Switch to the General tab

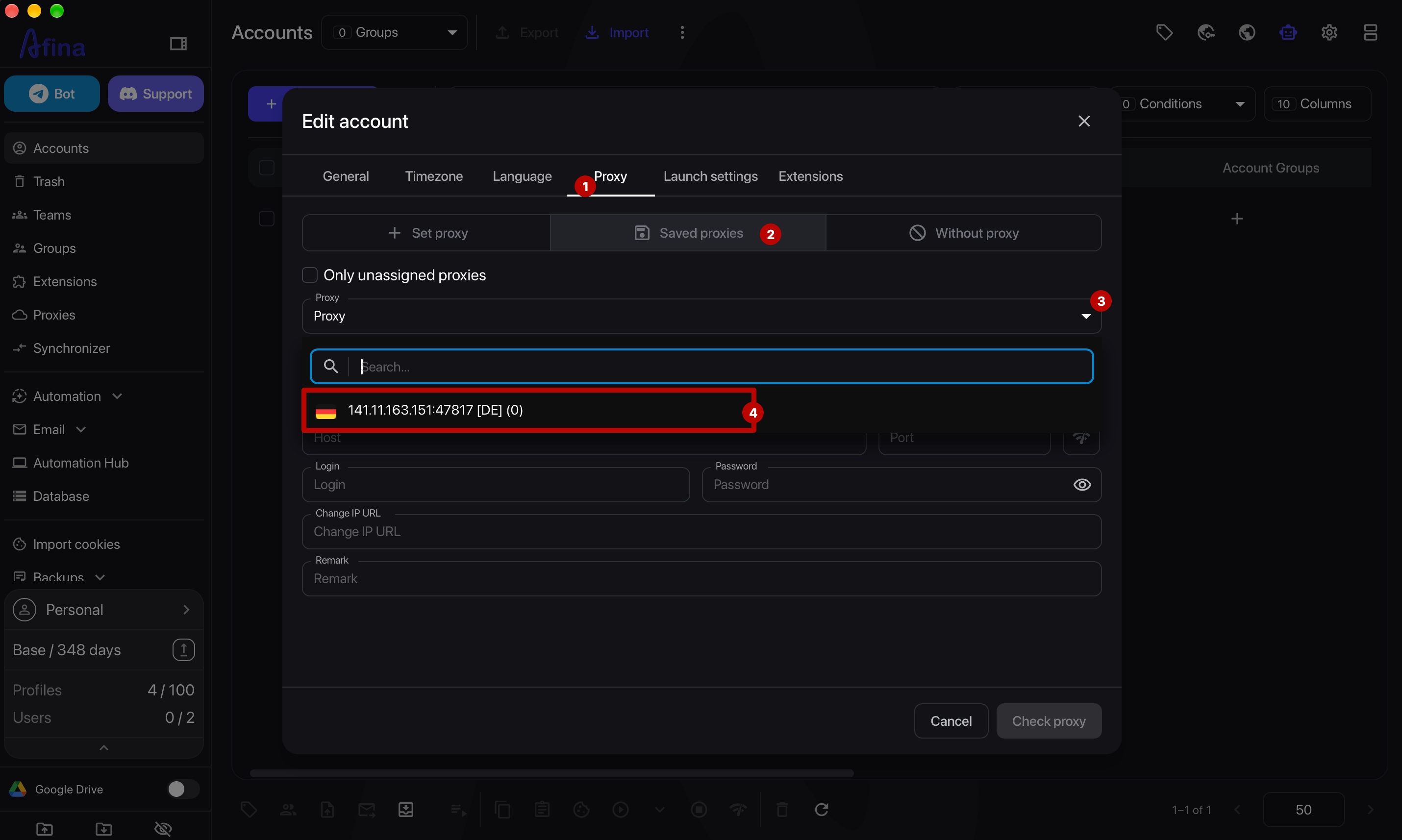pos(345,176)
